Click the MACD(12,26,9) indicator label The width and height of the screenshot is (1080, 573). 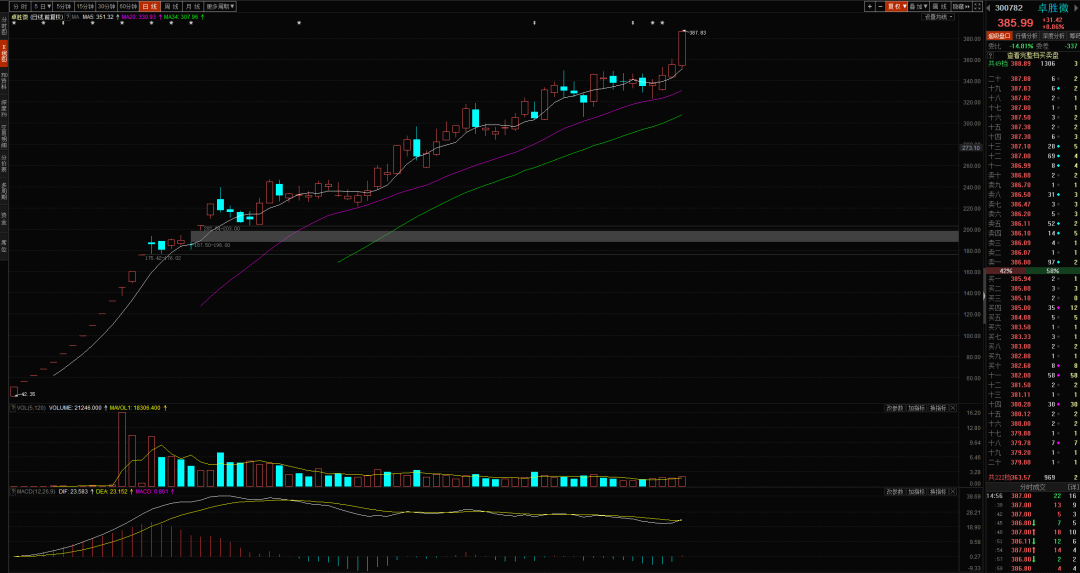pyautogui.click(x=34, y=492)
